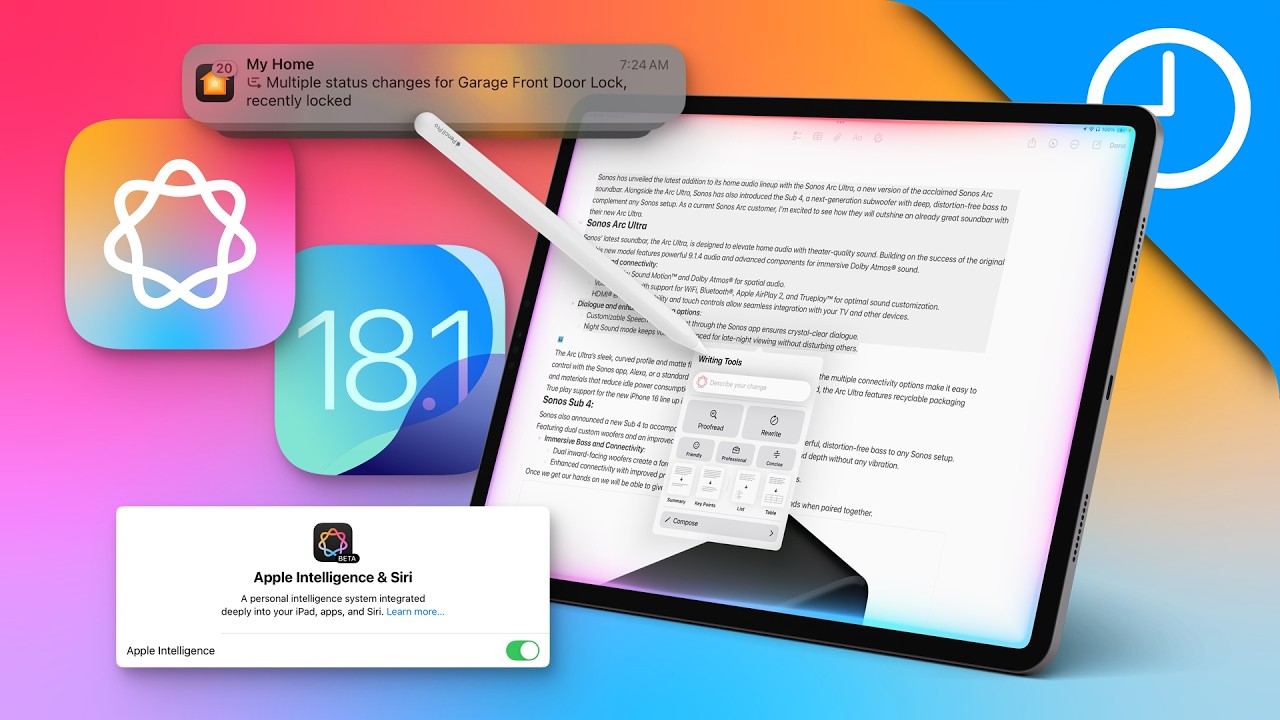Screen dimensions: 1280x720
Task: Choose the Friendly tone option
Action: [x=695, y=448]
